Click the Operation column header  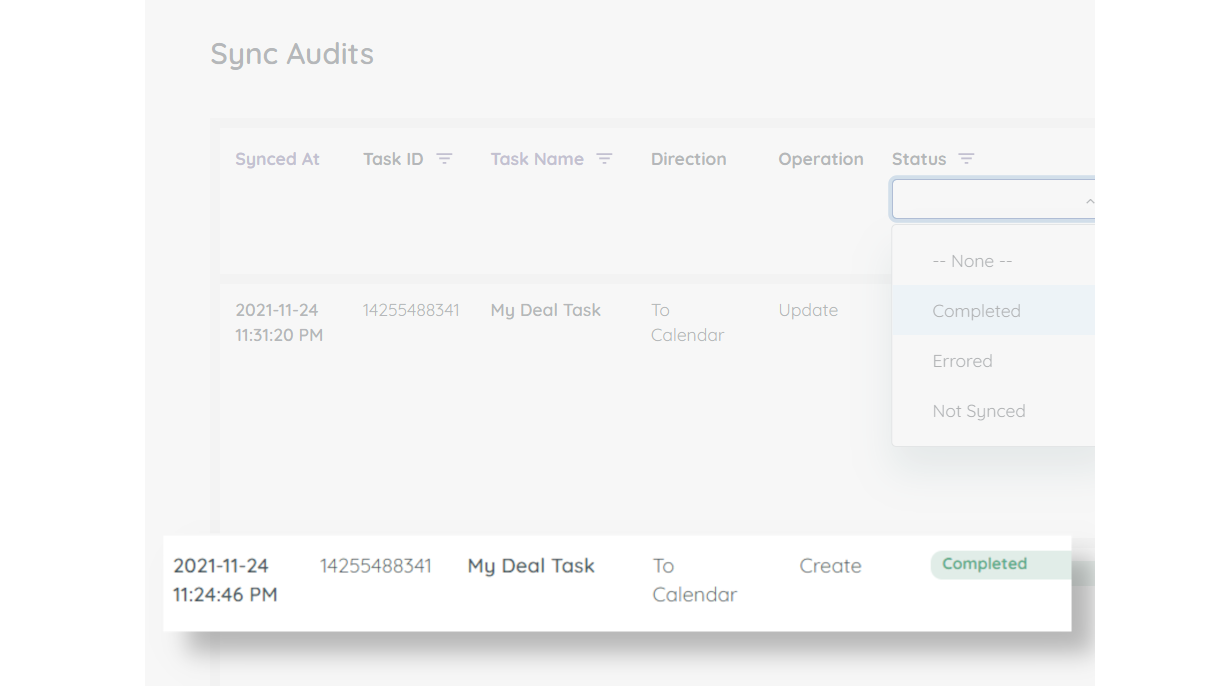click(x=820, y=159)
